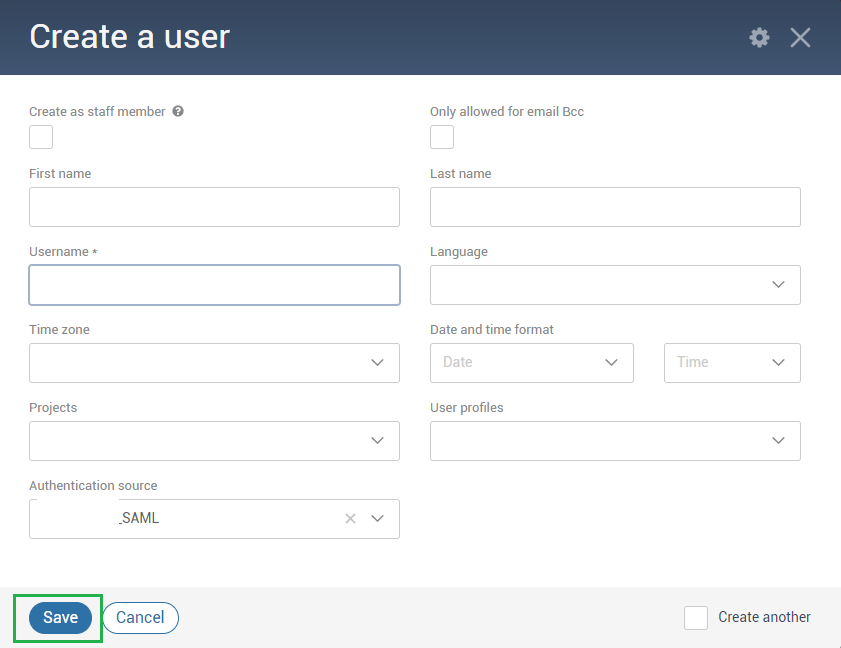Viewport: 841px width, 648px height.
Task: Click the First name text field
Action: (x=214, y=206)
